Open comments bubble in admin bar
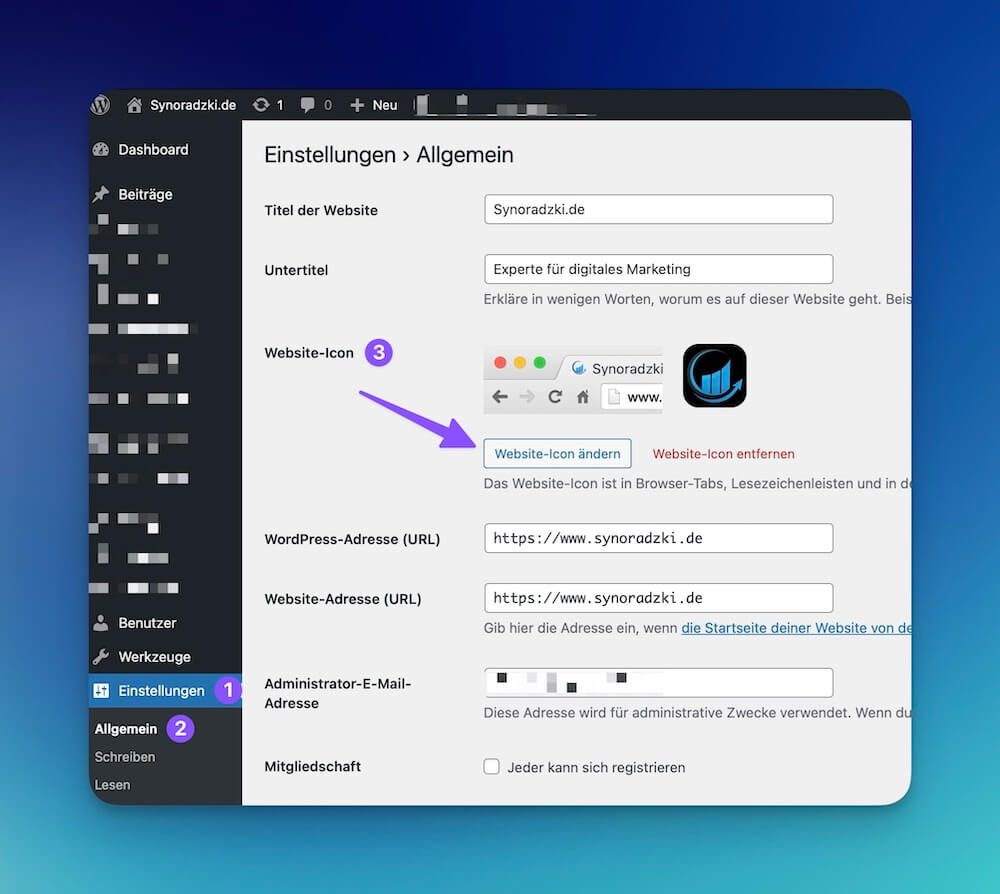 307,105
